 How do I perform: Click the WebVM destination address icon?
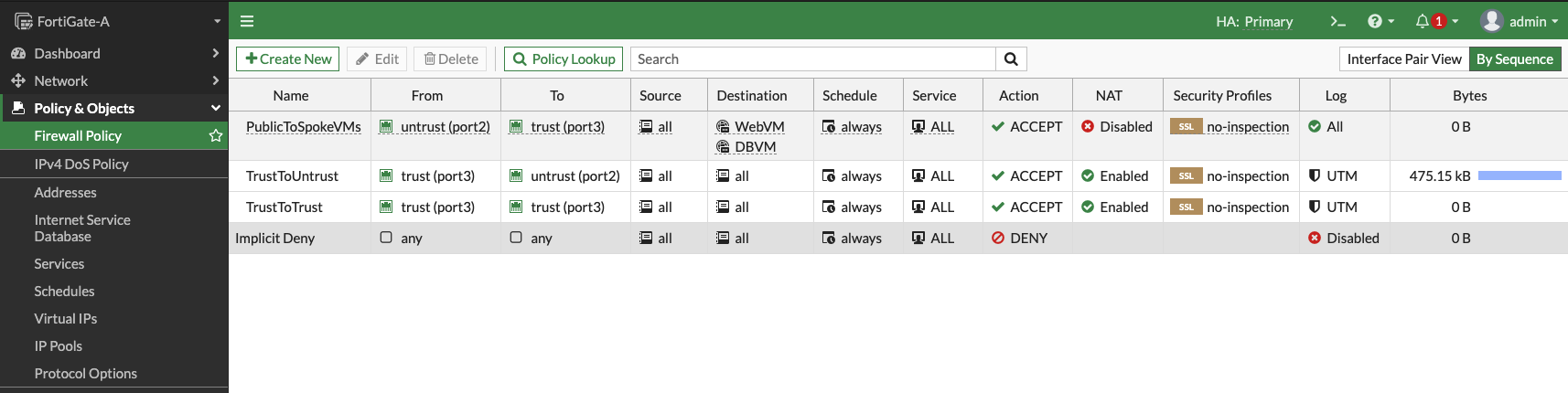point(723,127)
